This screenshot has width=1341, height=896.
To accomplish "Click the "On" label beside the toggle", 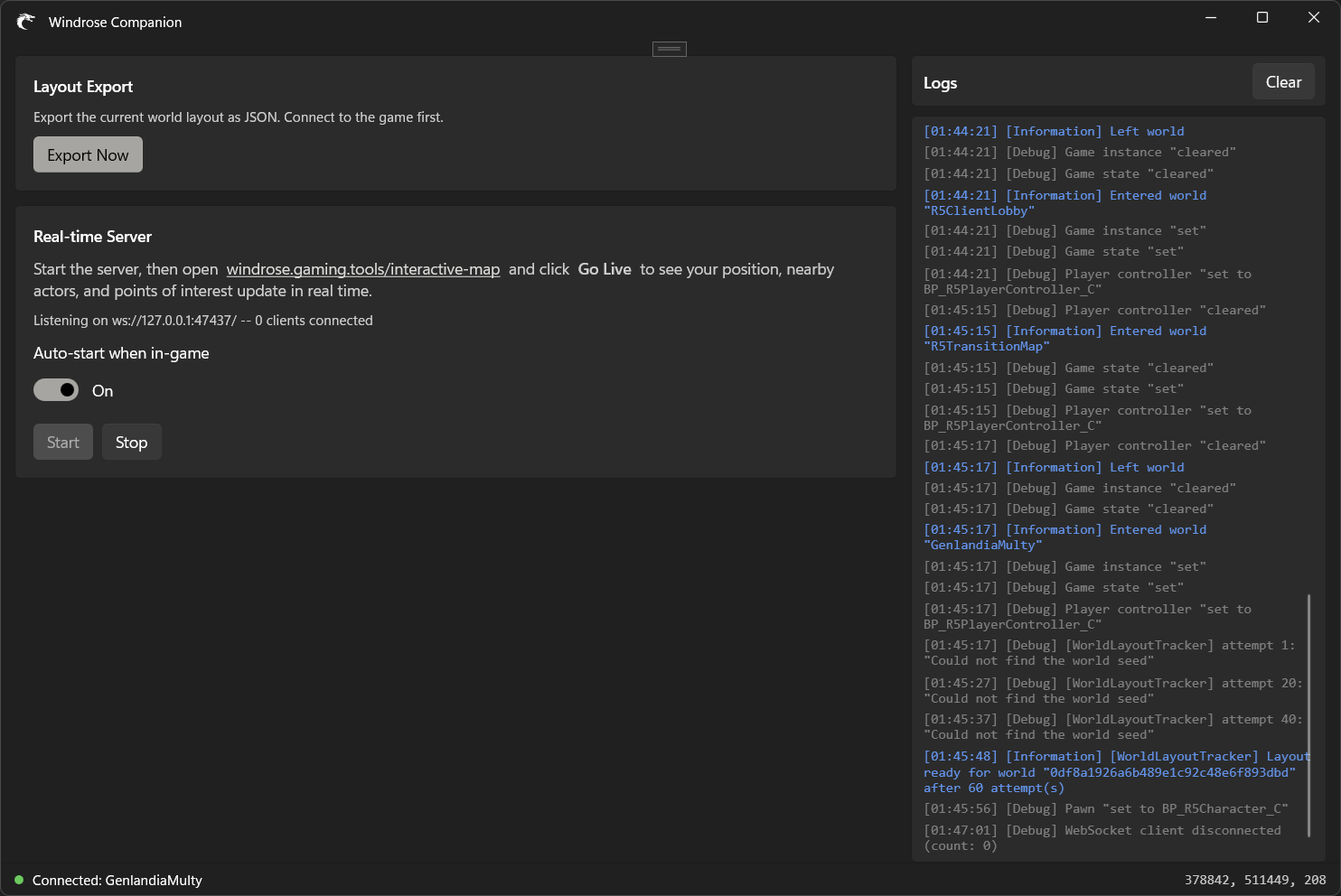I will [102, 391].
